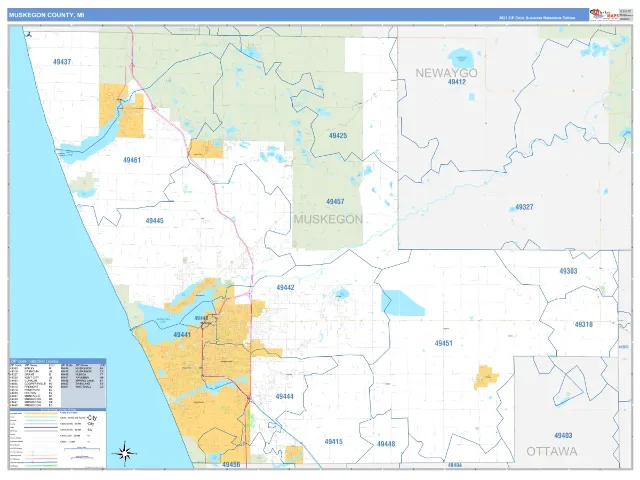Select ZIP code label 49457
The height and width of the screenshot is (480, 640).
tap(335, 202)
